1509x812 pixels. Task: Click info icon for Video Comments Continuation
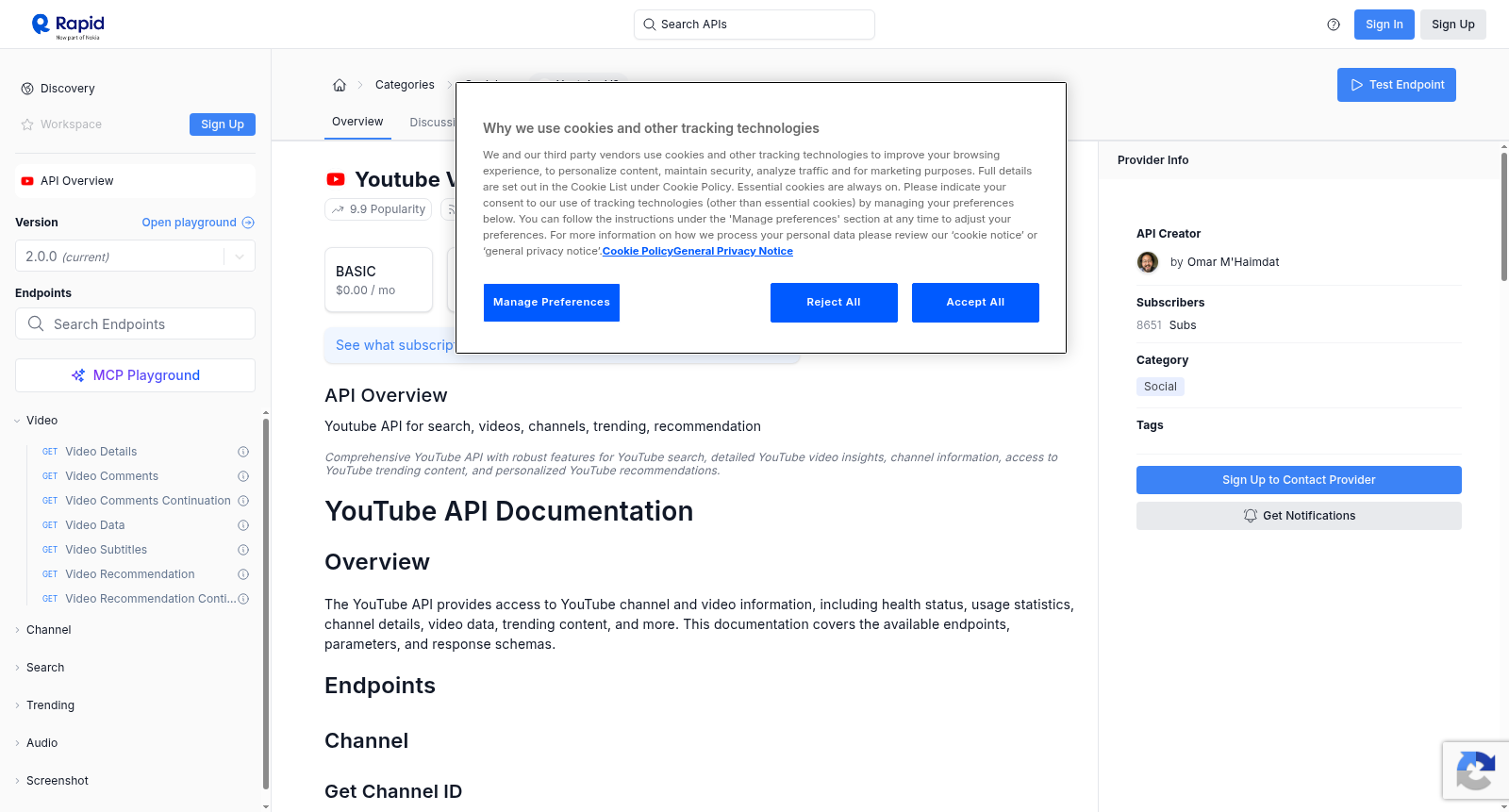pyautogui.click(x=243, y=501)
